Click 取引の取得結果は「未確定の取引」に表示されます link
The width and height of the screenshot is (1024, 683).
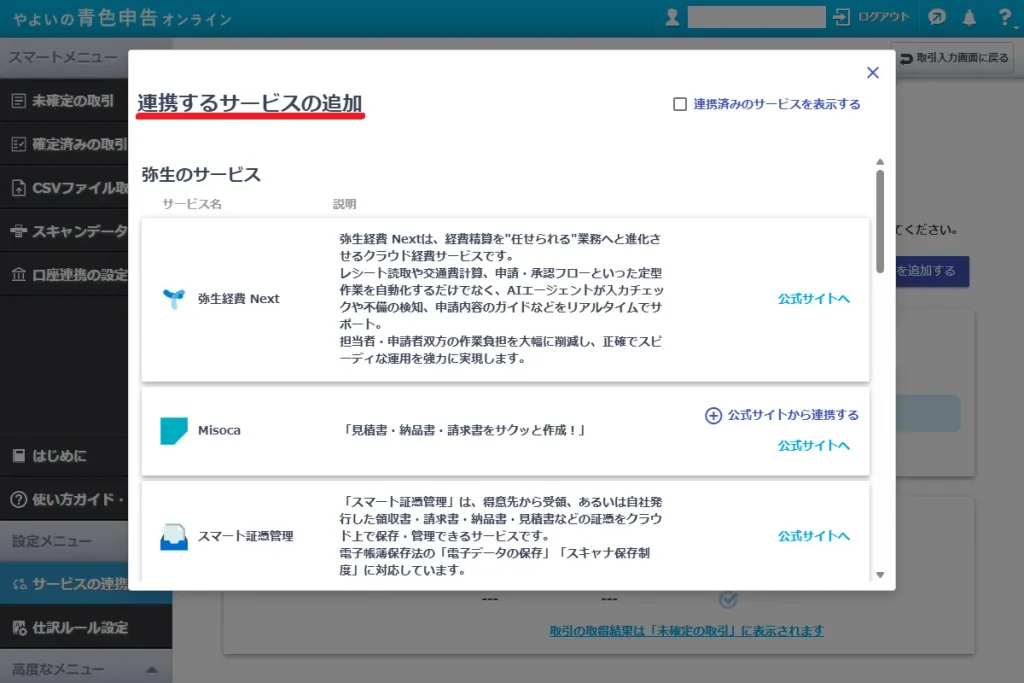click(686, 631)
